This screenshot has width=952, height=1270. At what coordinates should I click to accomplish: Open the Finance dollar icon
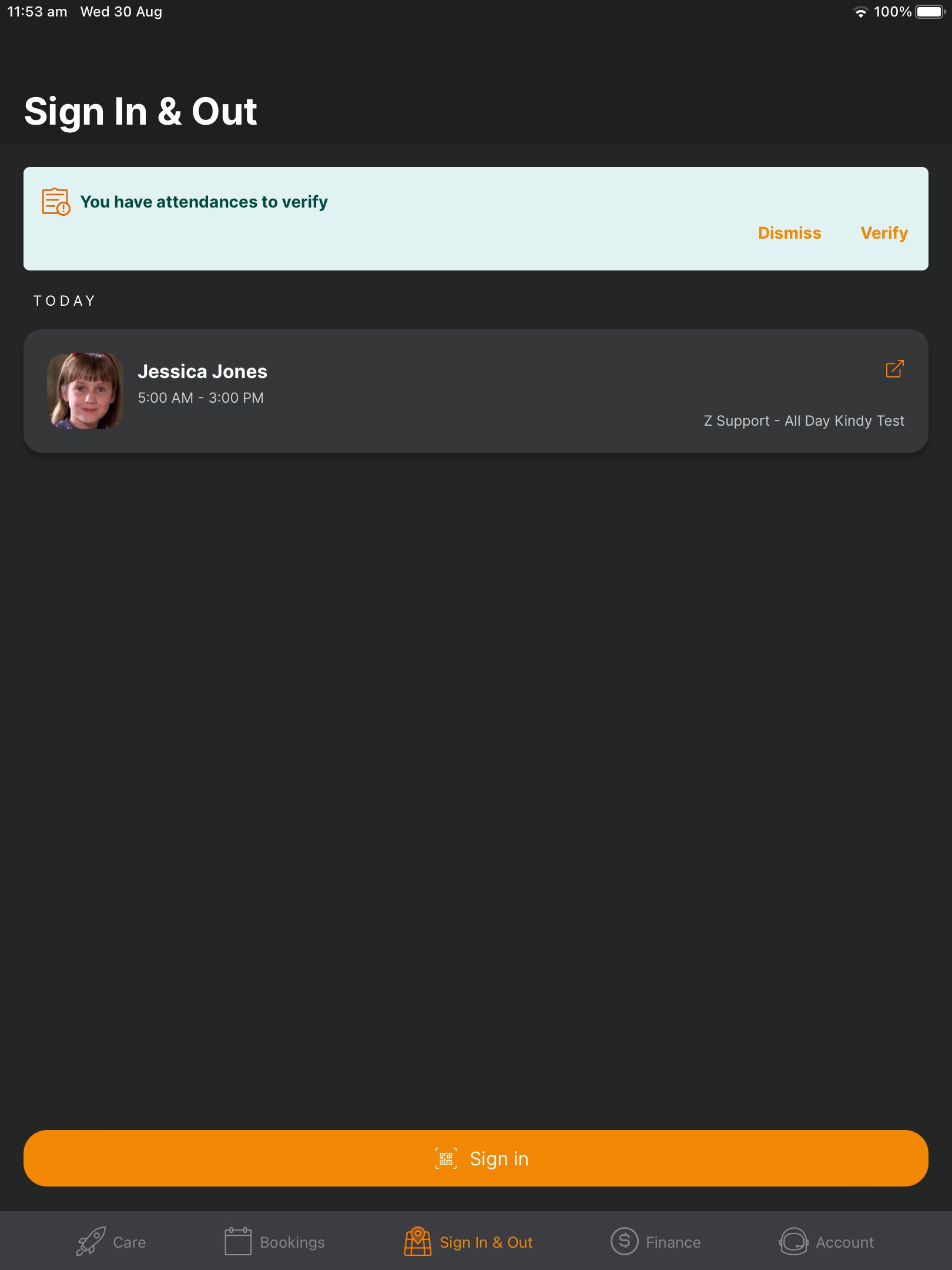(624, 1241)
